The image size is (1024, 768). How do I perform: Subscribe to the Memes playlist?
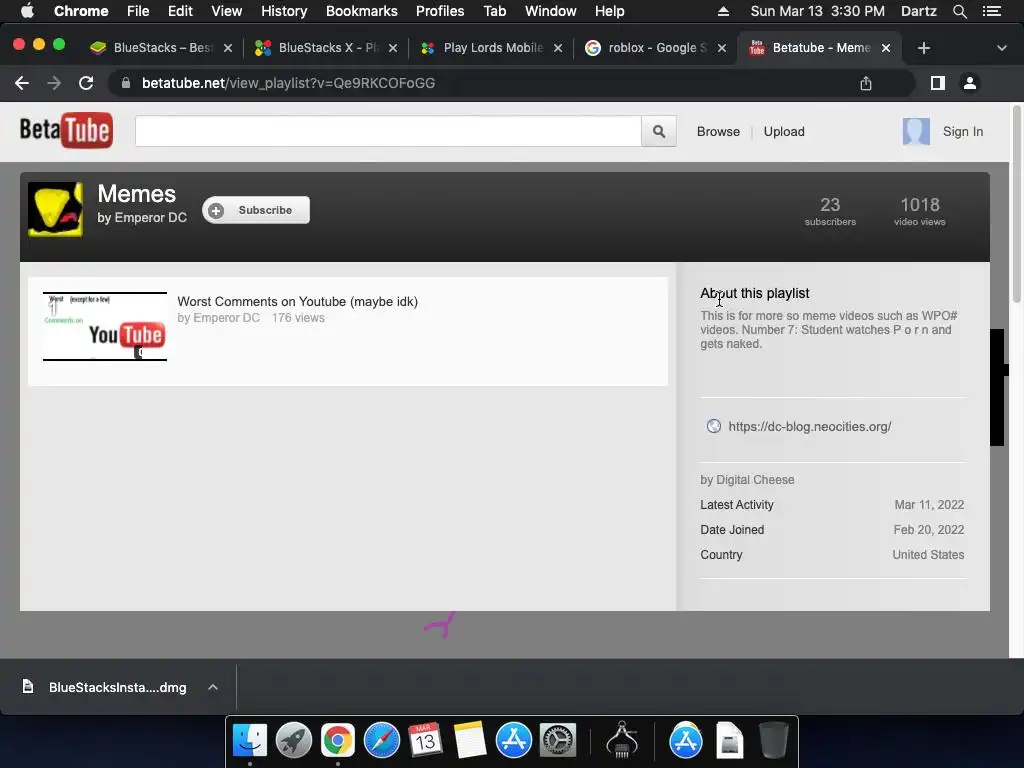point(256,210)
